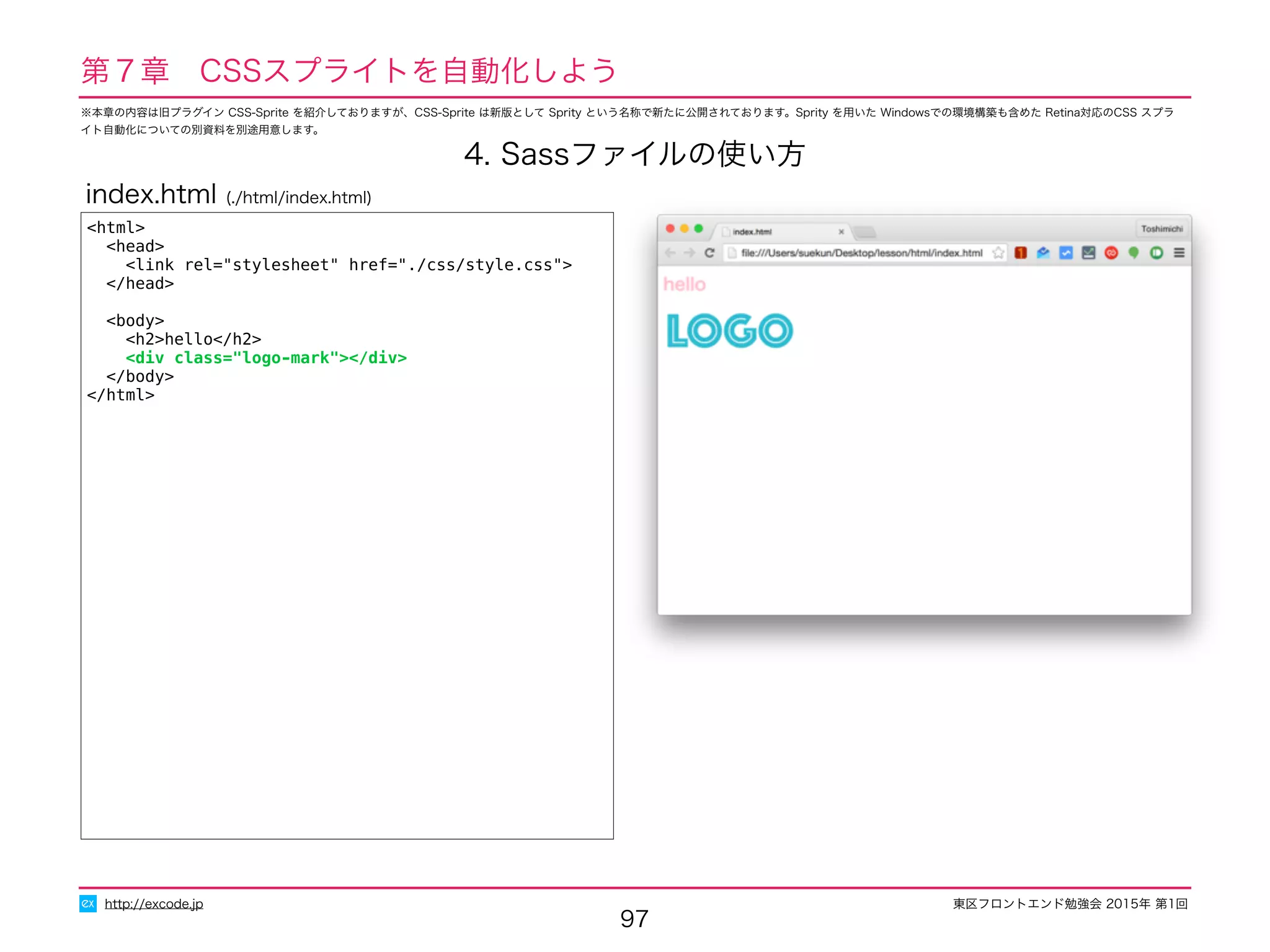Click the browser forward arrow

[x=690, y=253]
